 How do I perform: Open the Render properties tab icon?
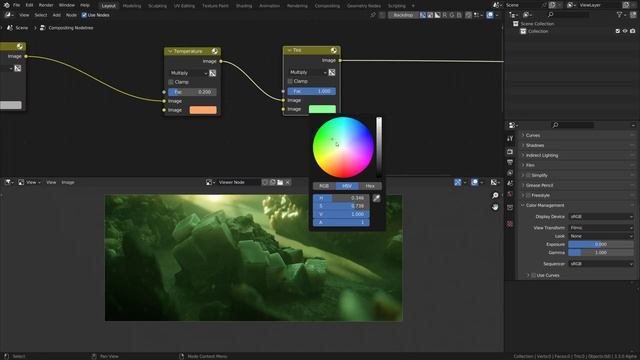[510, 152]
